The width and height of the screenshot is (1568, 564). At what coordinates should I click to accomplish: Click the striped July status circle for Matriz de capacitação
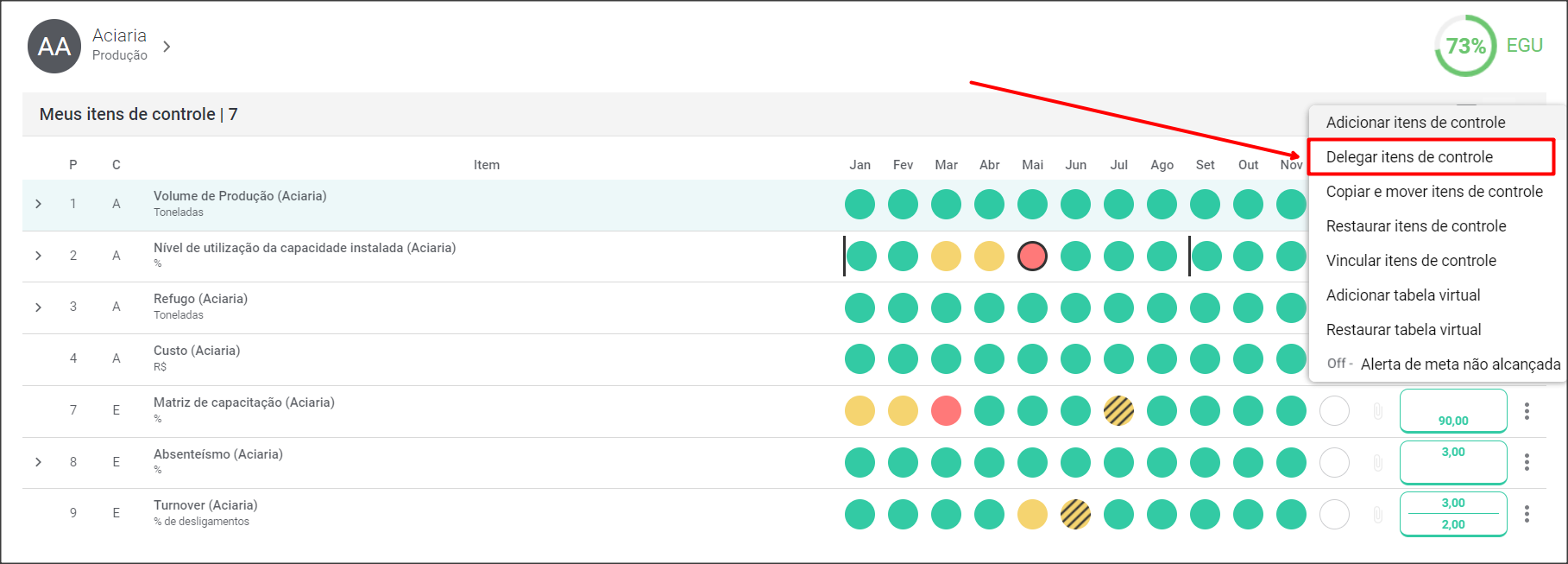tap(1118, 411)
